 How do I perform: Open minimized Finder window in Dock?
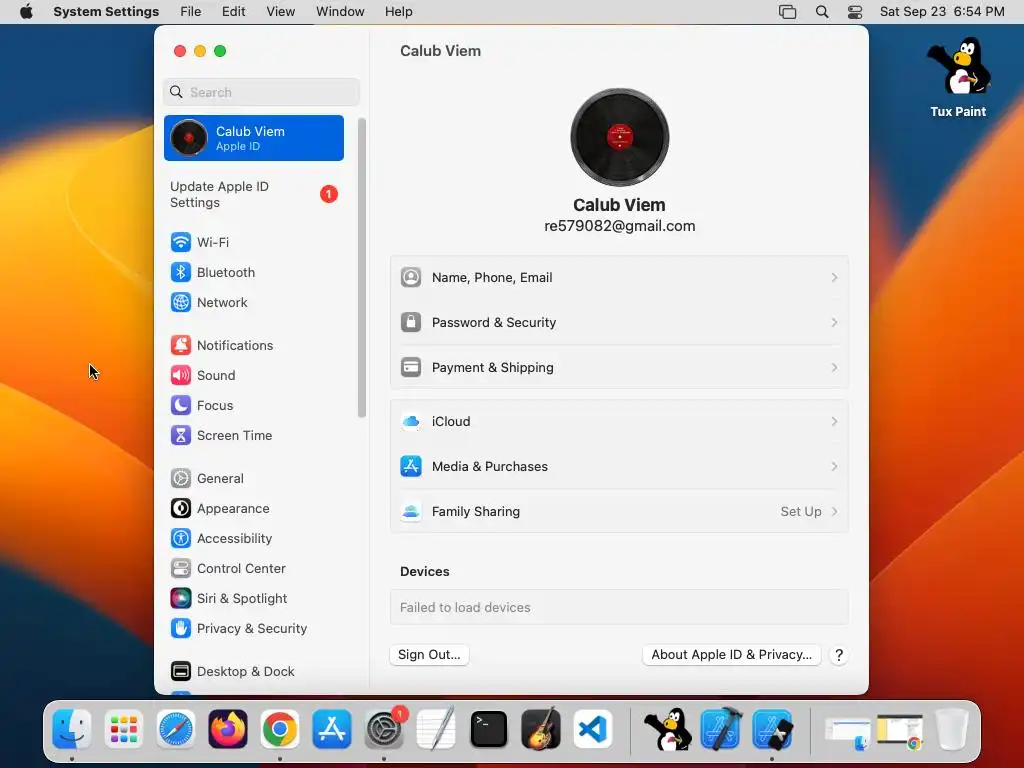pos(848,731)
